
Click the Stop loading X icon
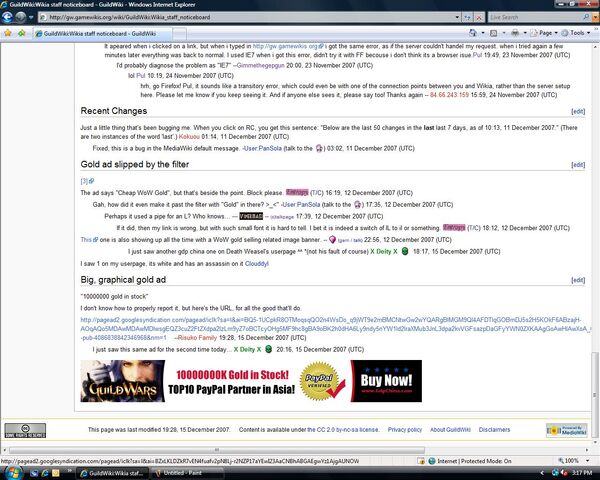(479, 17)
